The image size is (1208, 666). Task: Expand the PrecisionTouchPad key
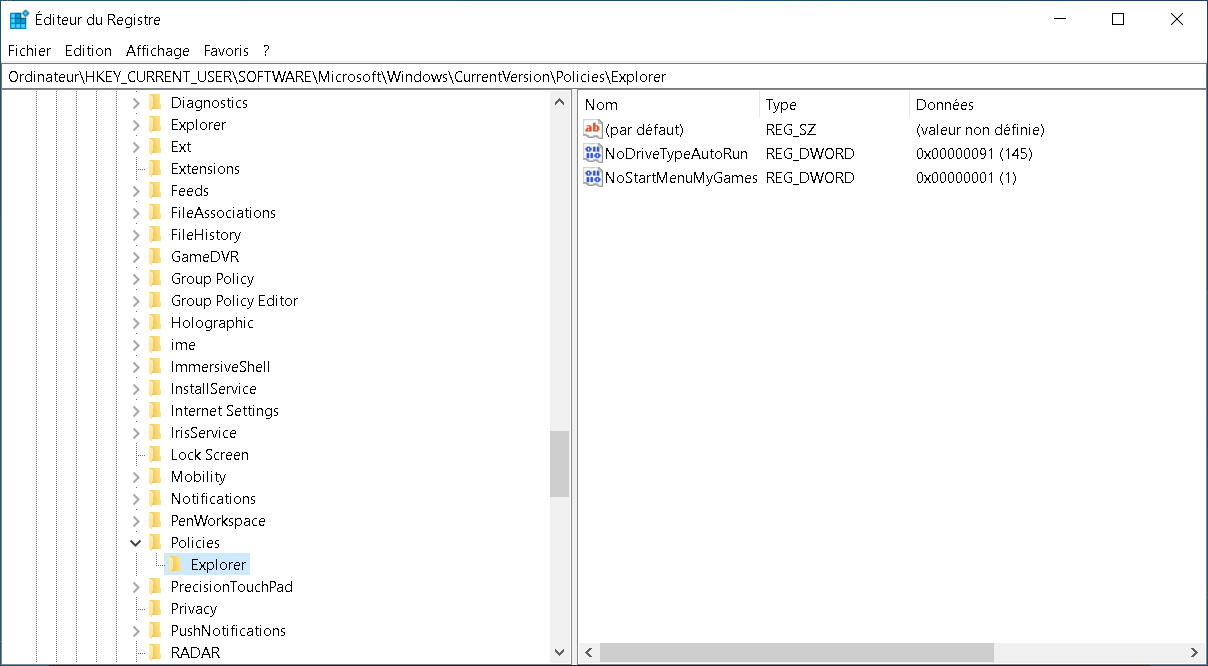pos(136,587)
